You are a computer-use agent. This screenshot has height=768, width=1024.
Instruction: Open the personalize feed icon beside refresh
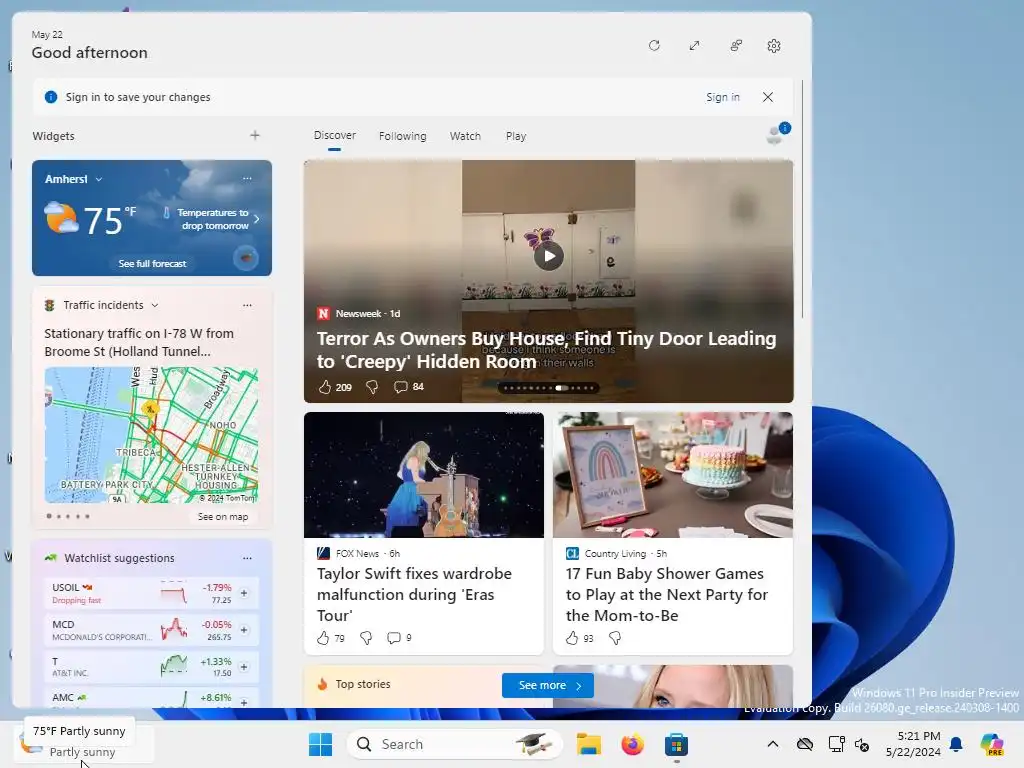pyautogui.click(x=736, y=46)
